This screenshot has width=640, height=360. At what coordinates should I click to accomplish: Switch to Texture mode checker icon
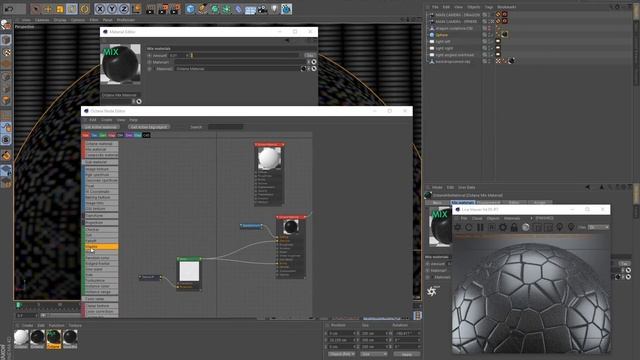[x=6, y=52]
